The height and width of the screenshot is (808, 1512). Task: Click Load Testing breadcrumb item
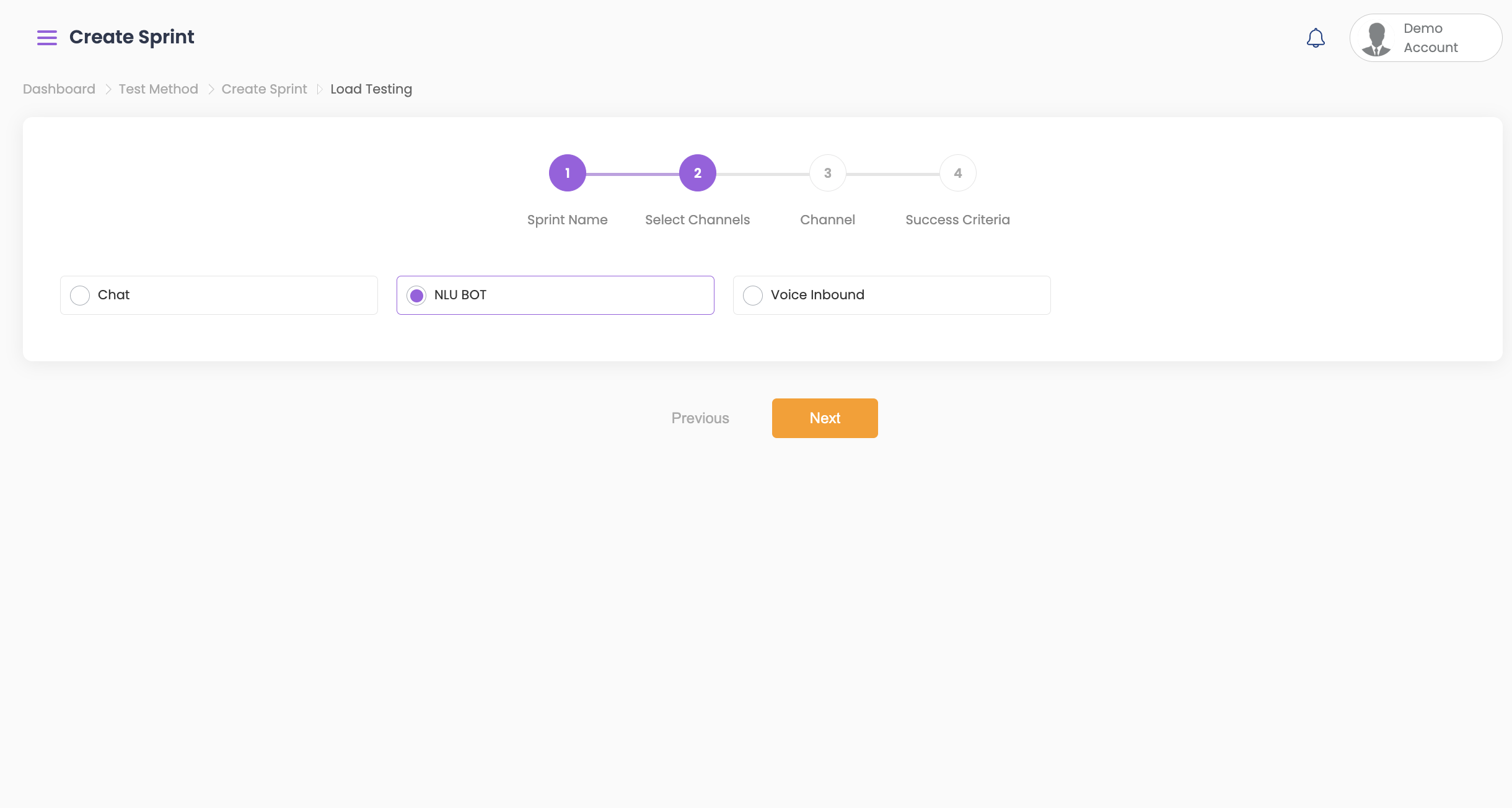[x=371, y=89]
